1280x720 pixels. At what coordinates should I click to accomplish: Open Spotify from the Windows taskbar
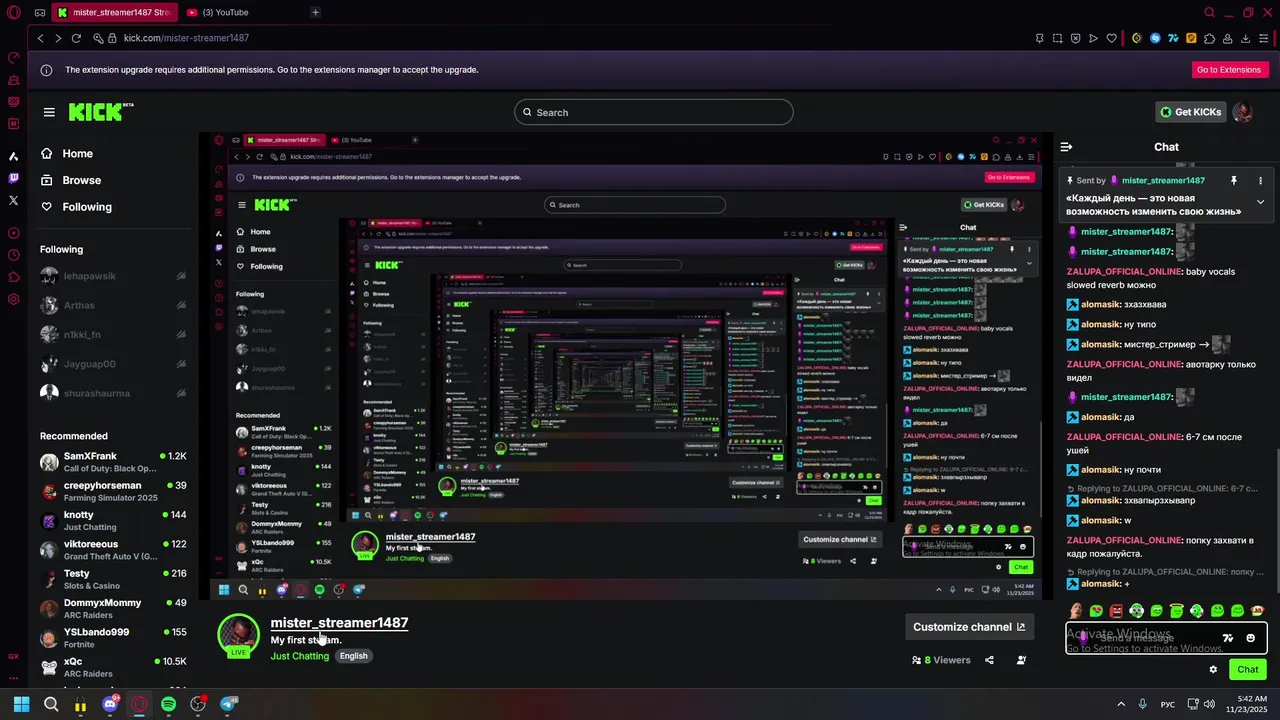(168, 704)
